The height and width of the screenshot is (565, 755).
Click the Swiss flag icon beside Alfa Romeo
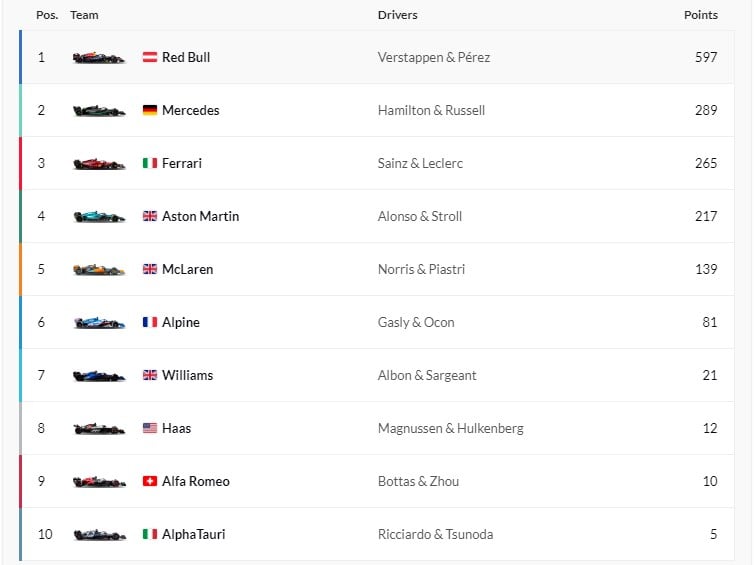click(x=150, y=481)
